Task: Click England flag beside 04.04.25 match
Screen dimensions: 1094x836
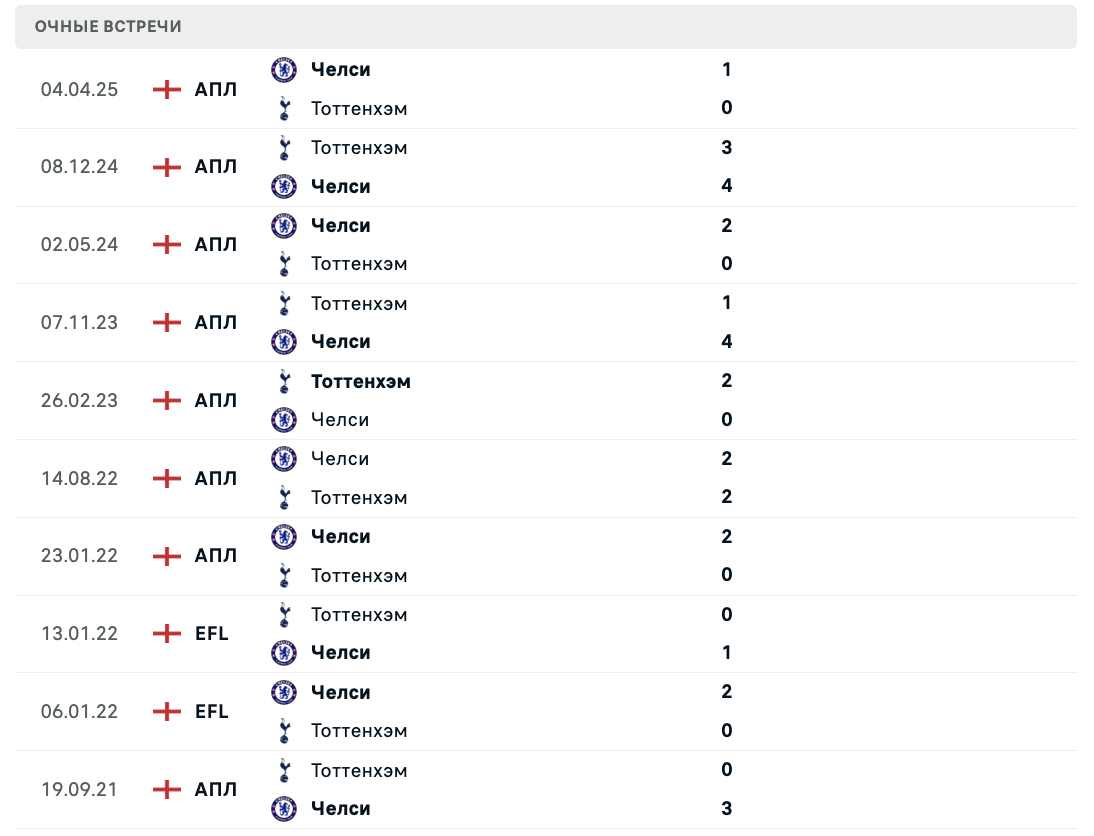Action: [167, 90]
